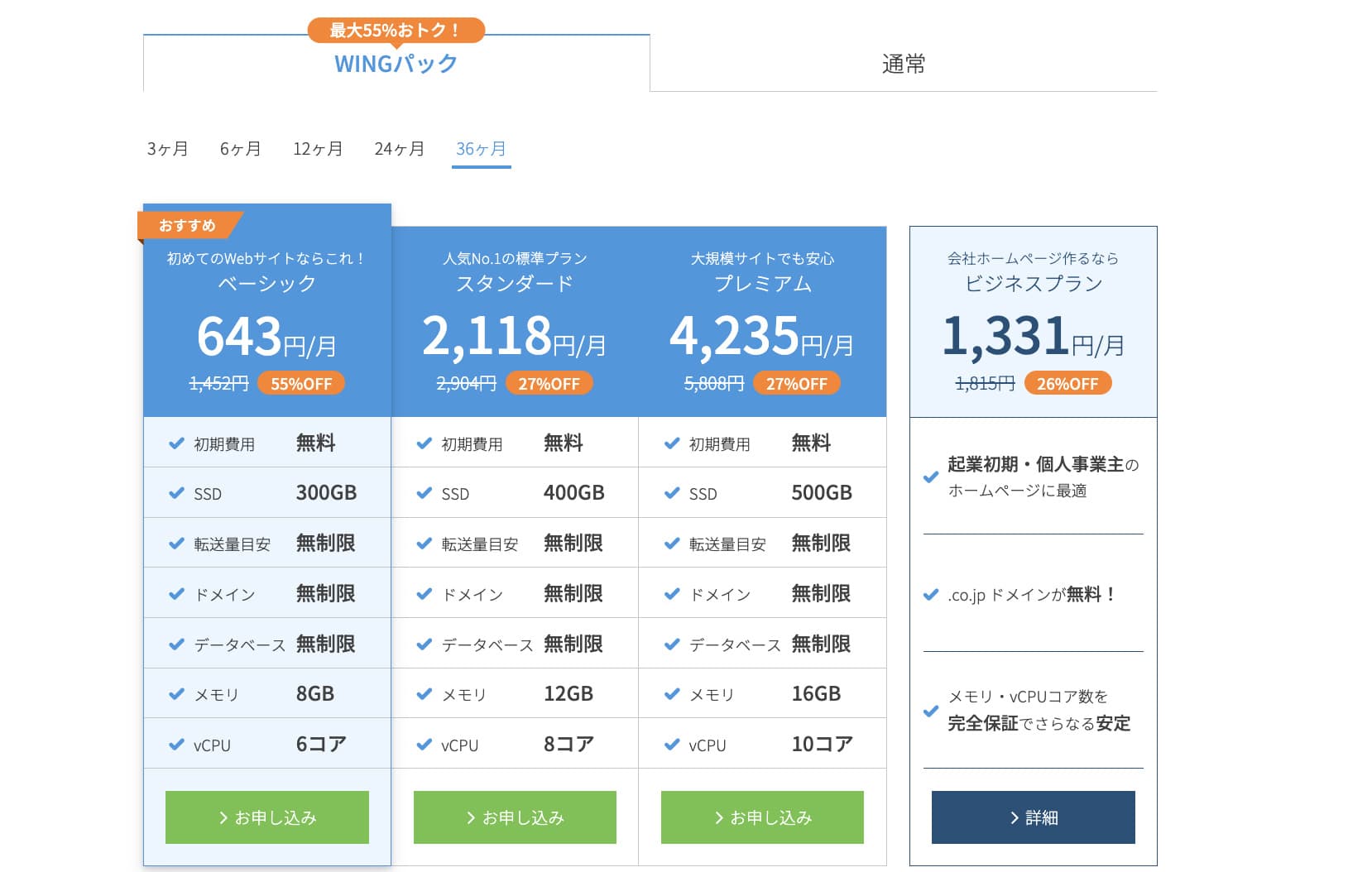Switch to the 通常 tab
The image size is (1372, 872).
pos(904,64)
